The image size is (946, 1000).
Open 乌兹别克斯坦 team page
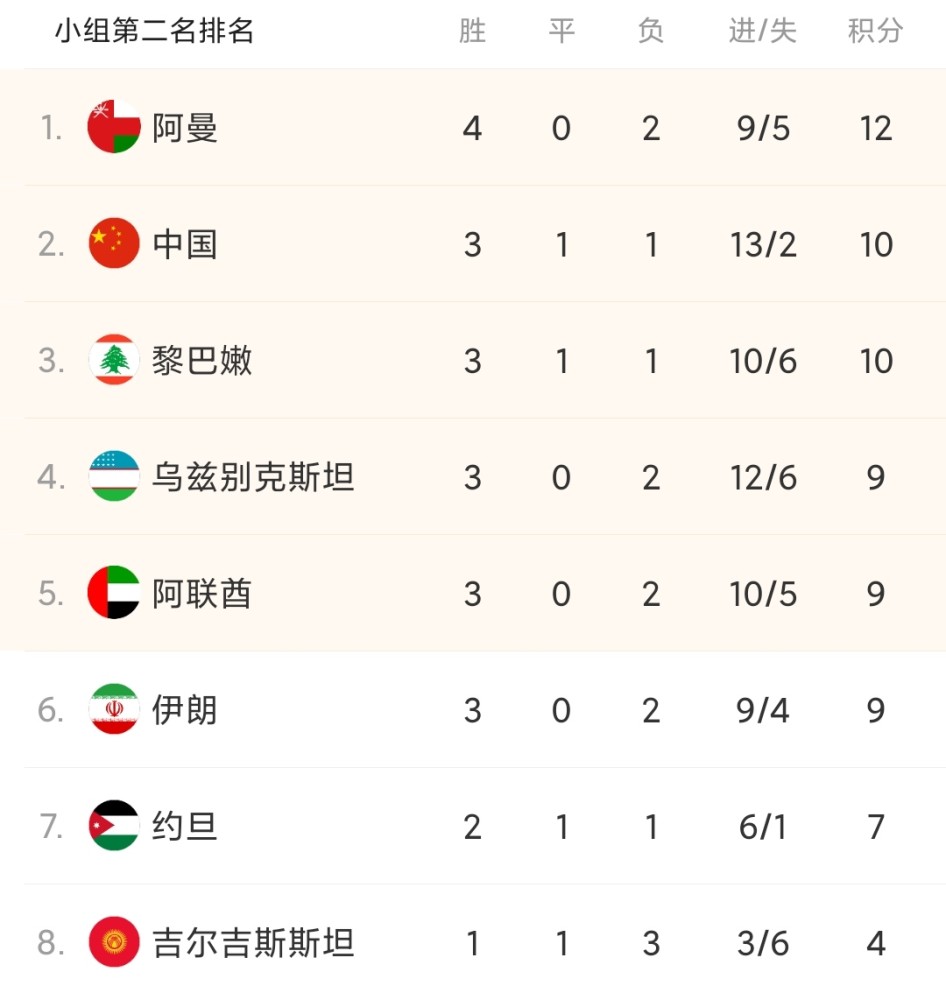(253, 477)
